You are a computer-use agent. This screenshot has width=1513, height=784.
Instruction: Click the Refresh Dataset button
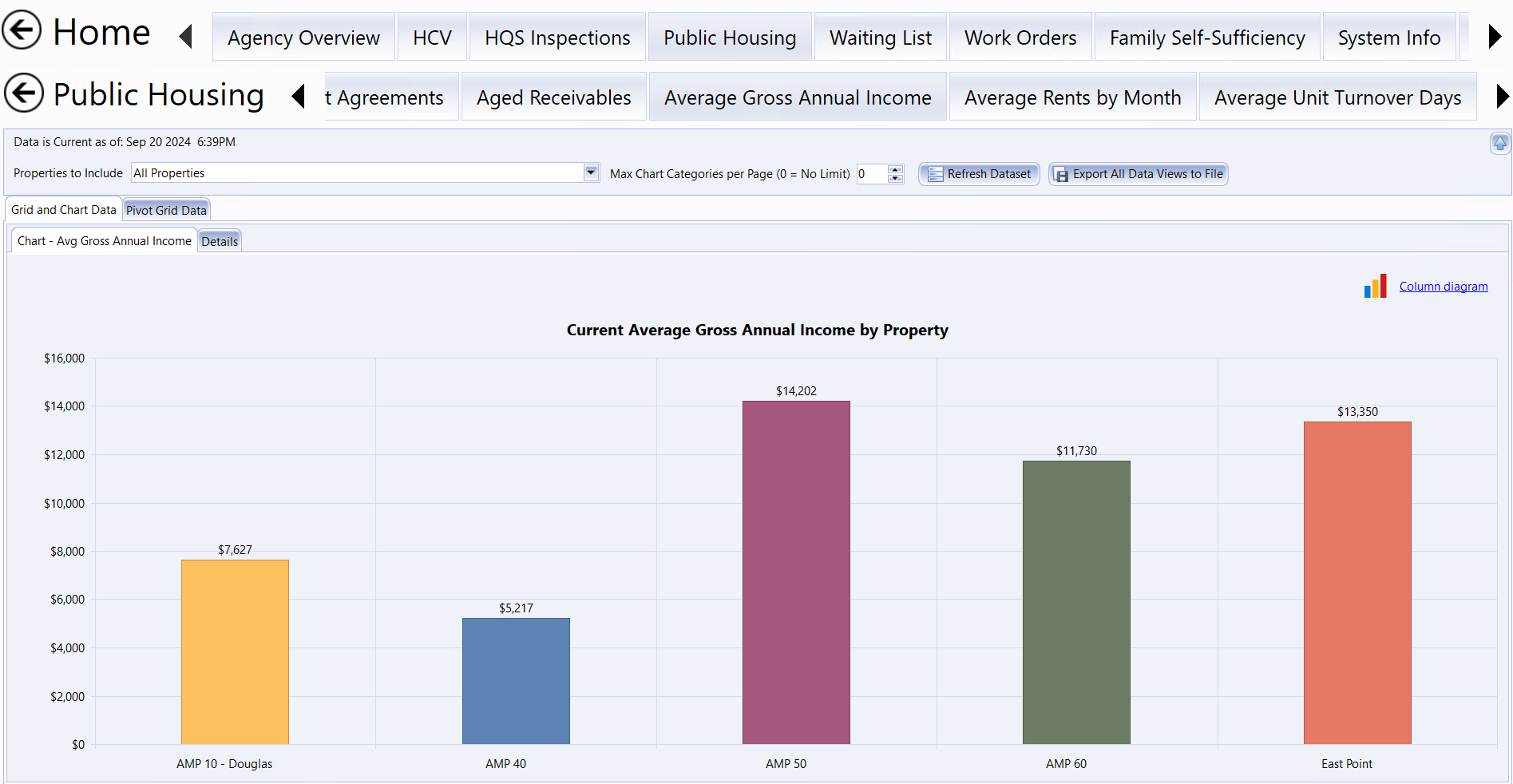click(x=979, y=174)
